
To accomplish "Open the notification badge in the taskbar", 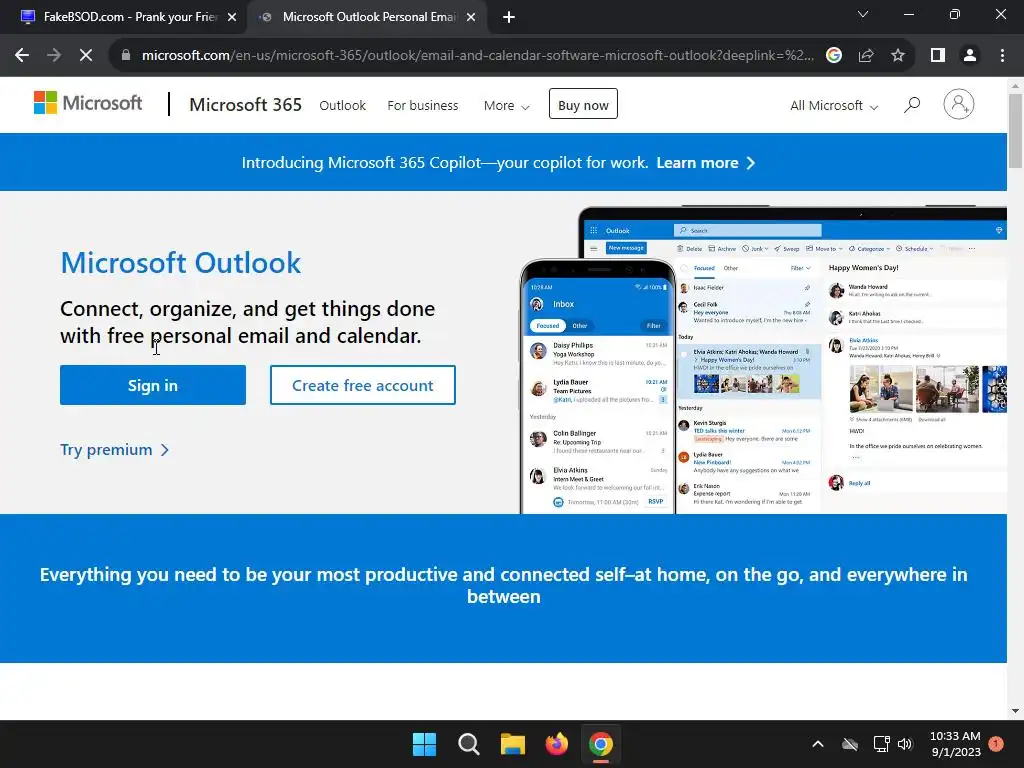I will [x=996, y=744].
